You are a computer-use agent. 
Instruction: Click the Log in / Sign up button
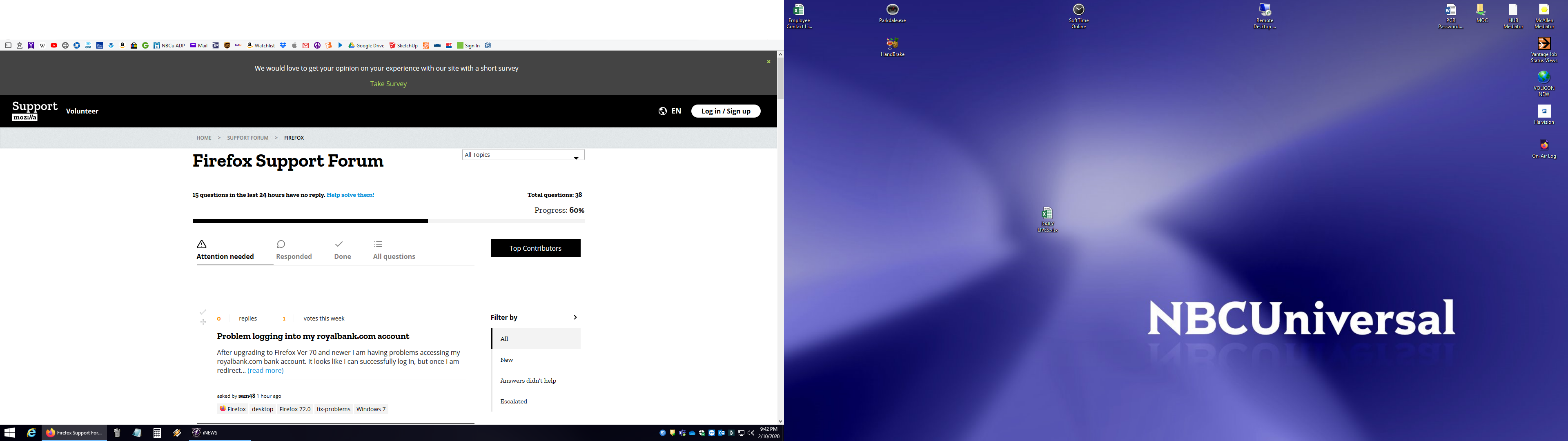click(726, 111)
